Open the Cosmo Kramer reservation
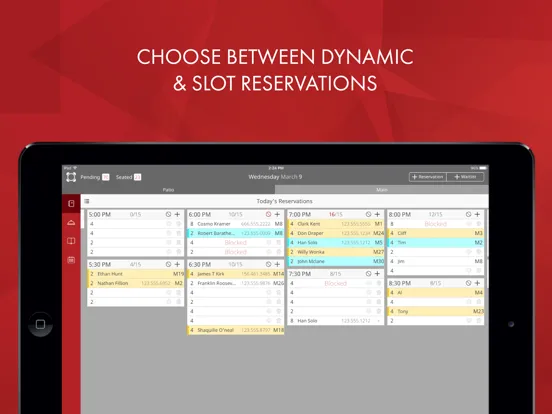The height and width of the screenshot is (414, 552). click(x=236, y=224)
